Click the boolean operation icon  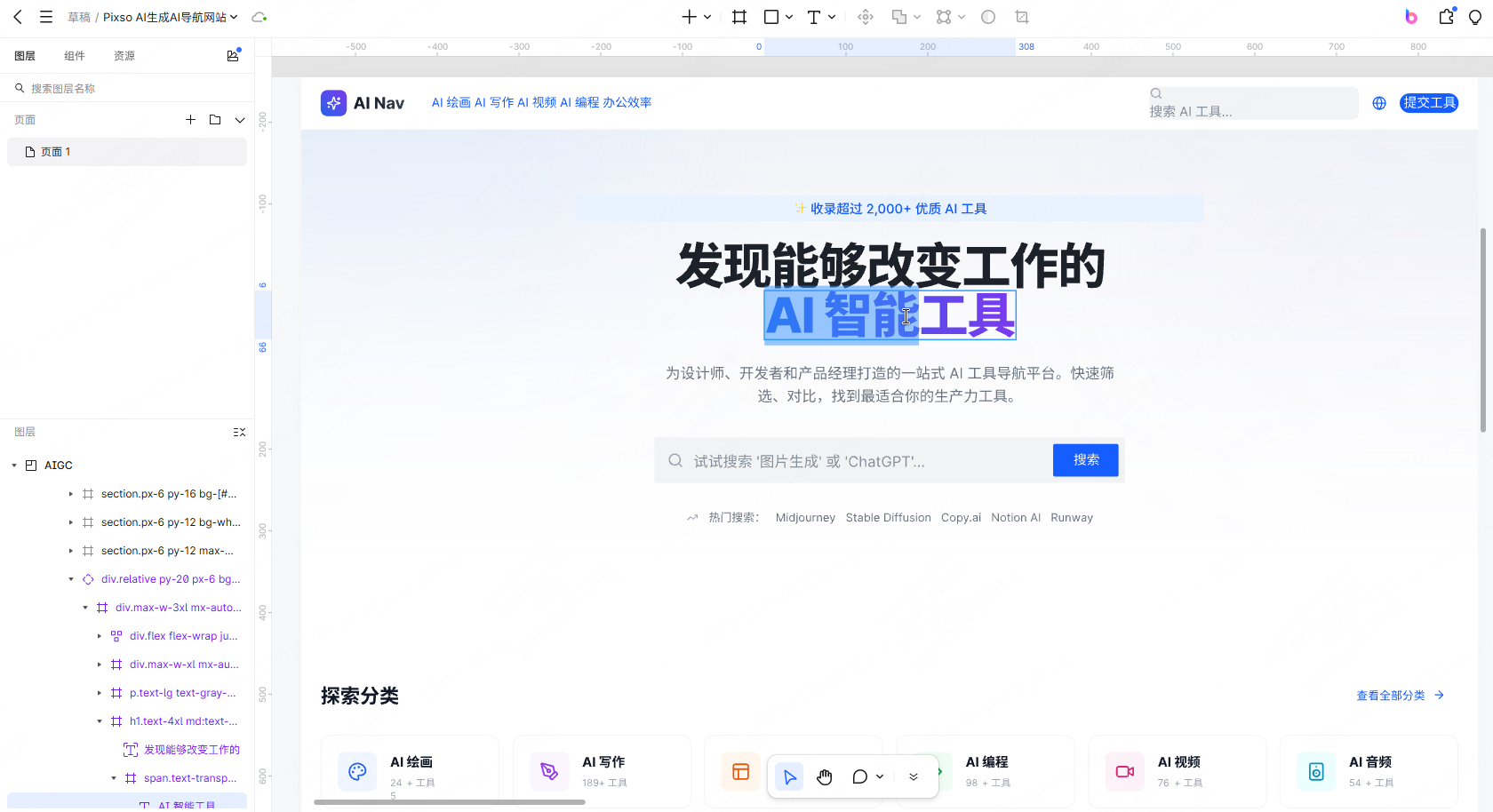click(x=899, y=17)
